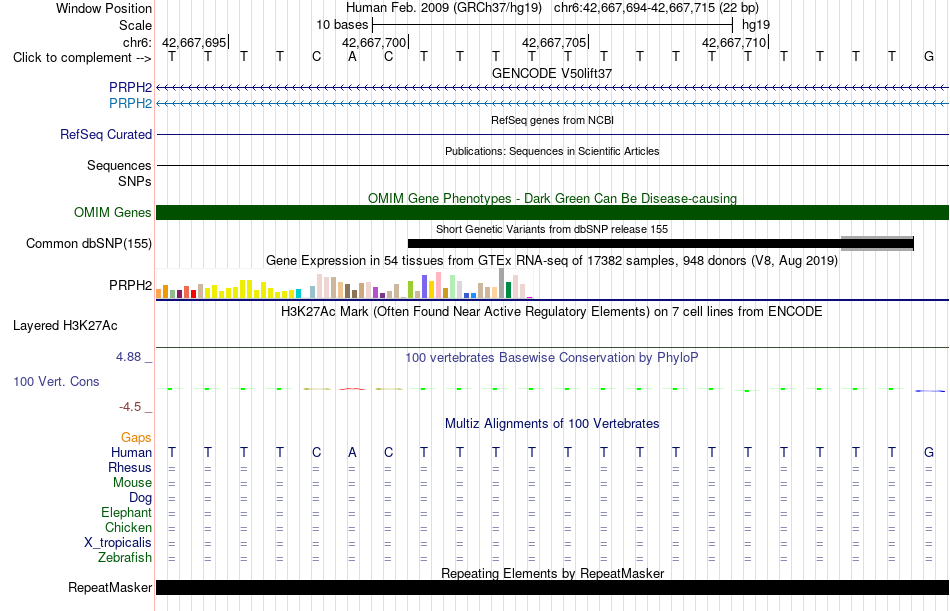950x611 pixels.
Task: Click the chr6: label
Action: tap(137, 42)
